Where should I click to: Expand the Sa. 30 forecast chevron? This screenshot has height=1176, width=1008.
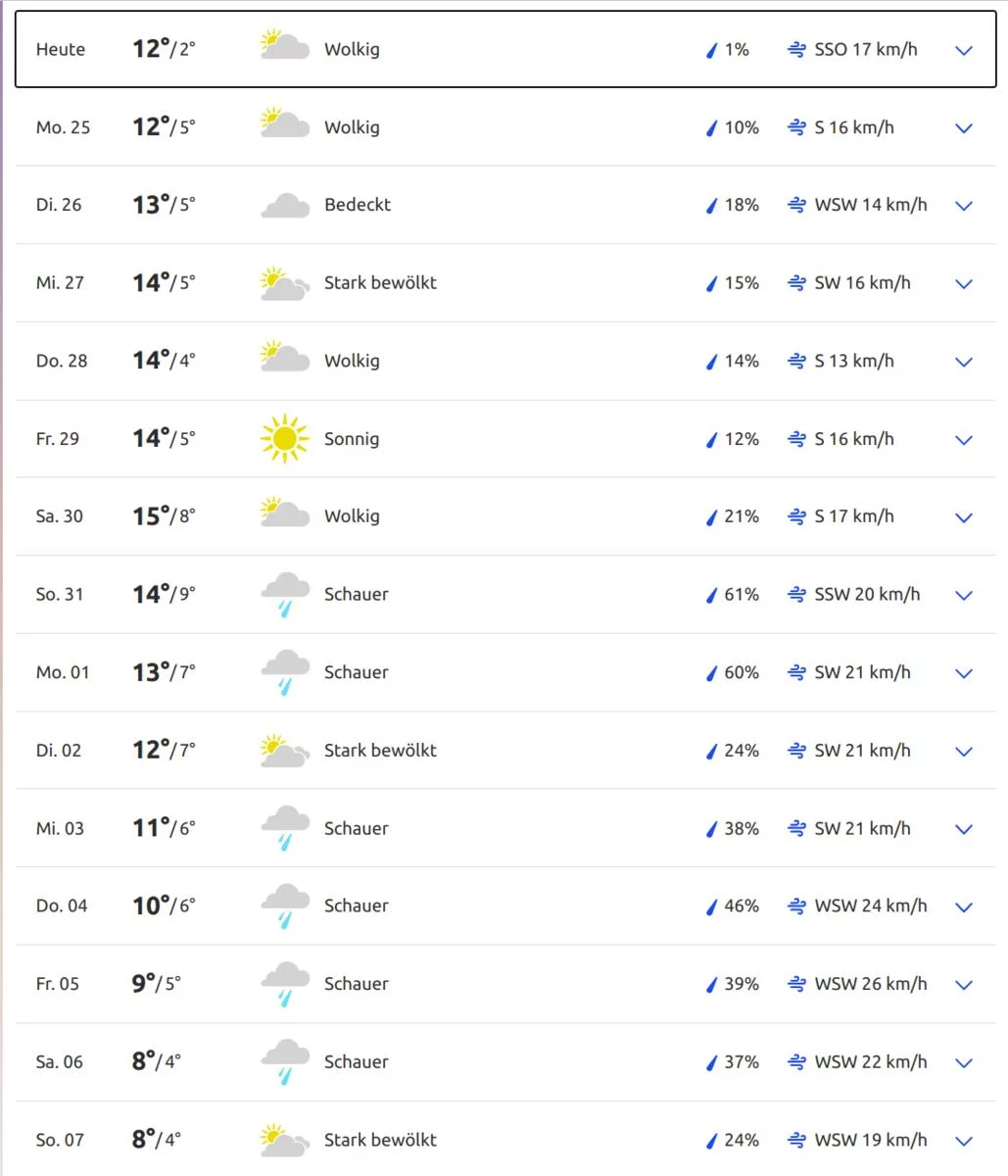(x=964, y=517)
